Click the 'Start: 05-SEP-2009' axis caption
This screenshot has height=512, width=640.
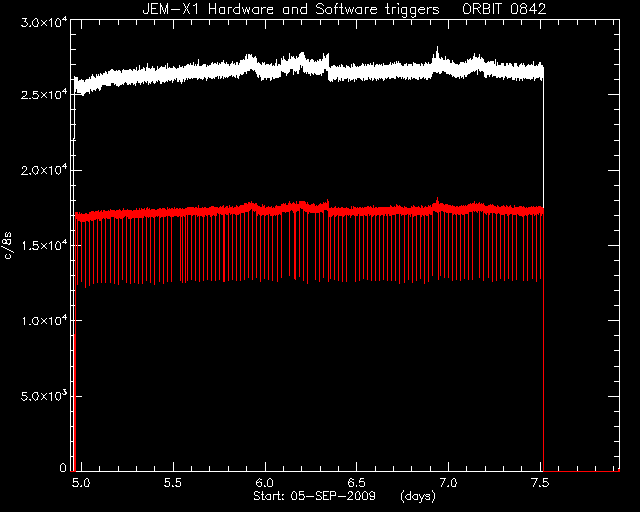314,496
